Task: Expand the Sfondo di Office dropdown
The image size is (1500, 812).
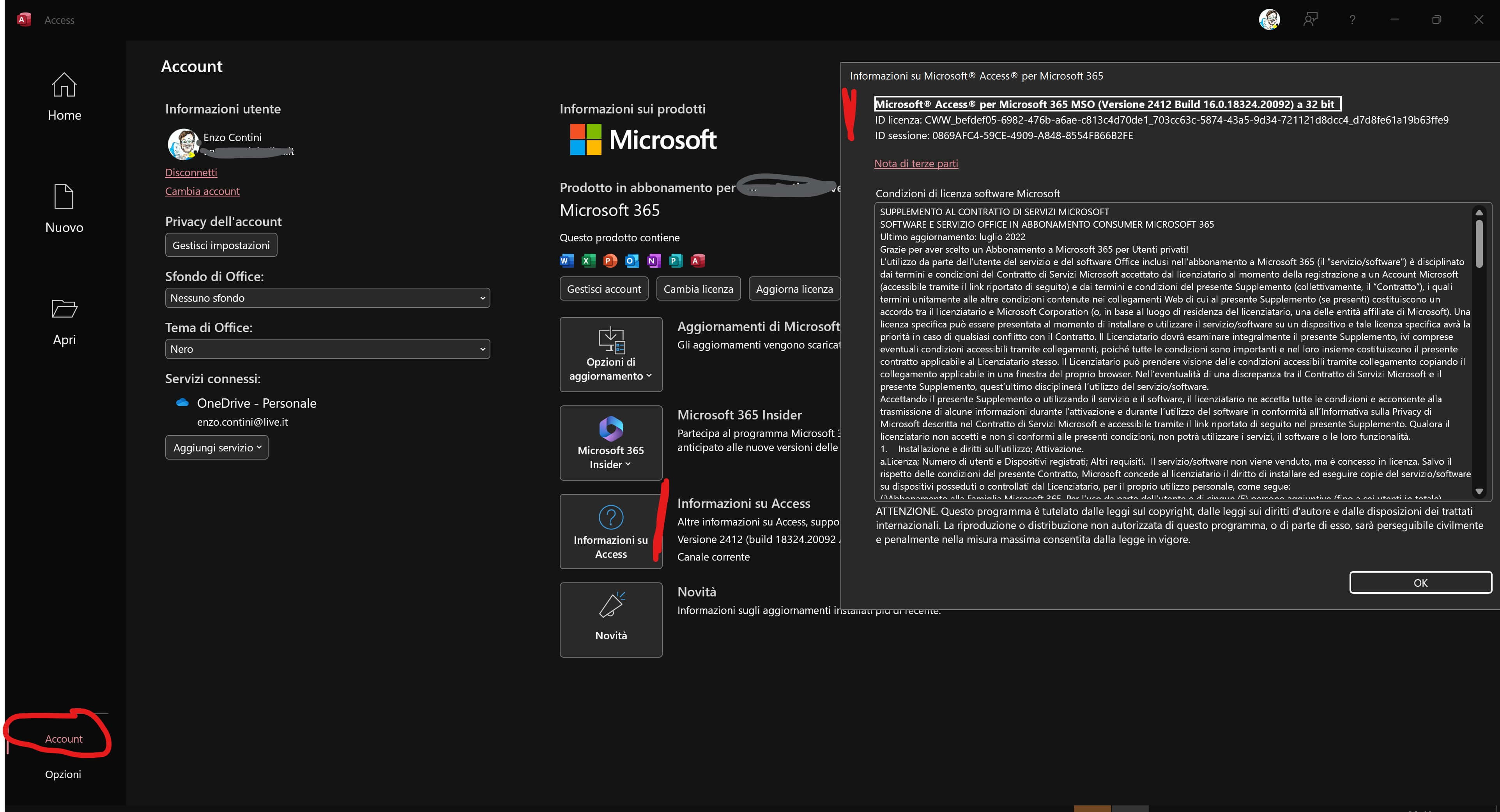Action: pos(327,298)
